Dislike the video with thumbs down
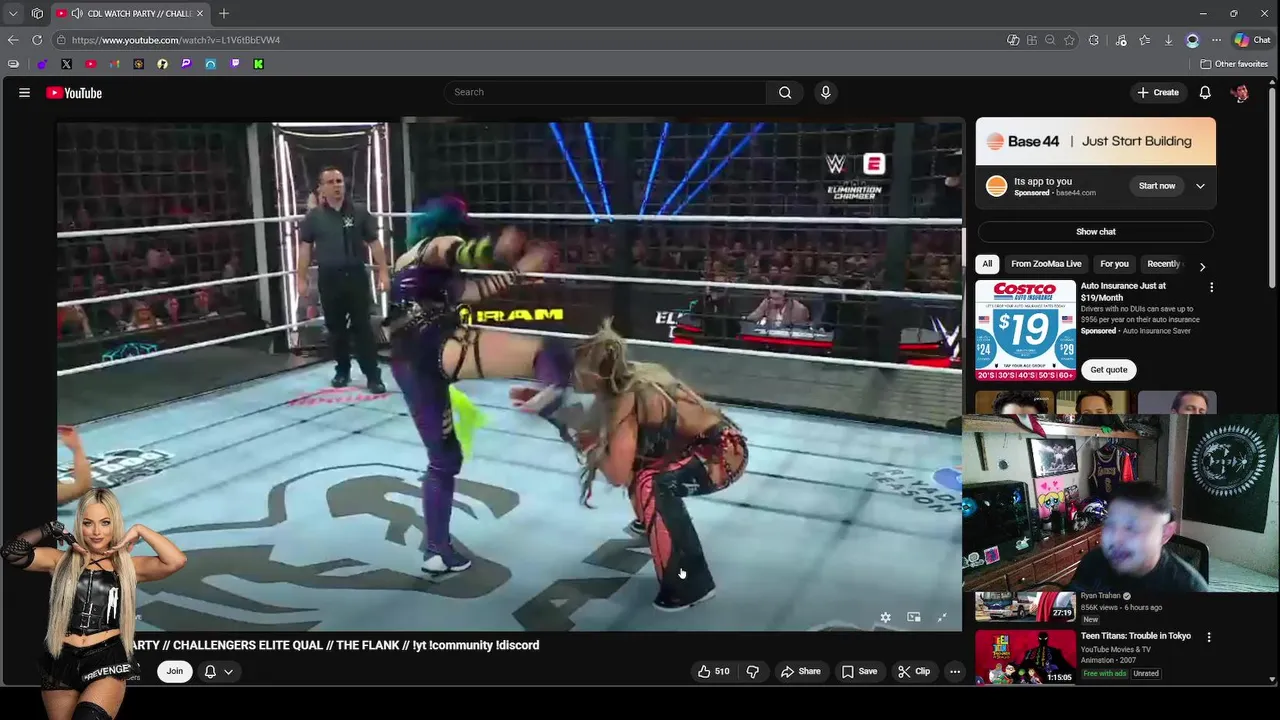Viewport: 1280px width, 720px height. [x=753, y=671]
